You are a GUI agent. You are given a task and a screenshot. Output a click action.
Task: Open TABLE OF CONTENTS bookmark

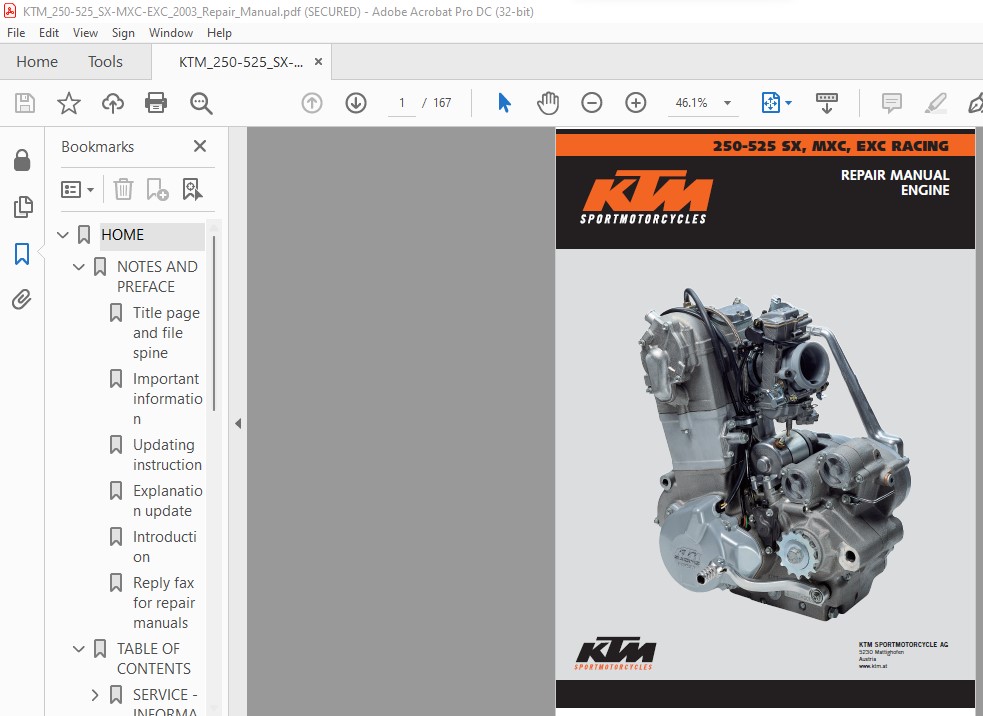[154, 658]
